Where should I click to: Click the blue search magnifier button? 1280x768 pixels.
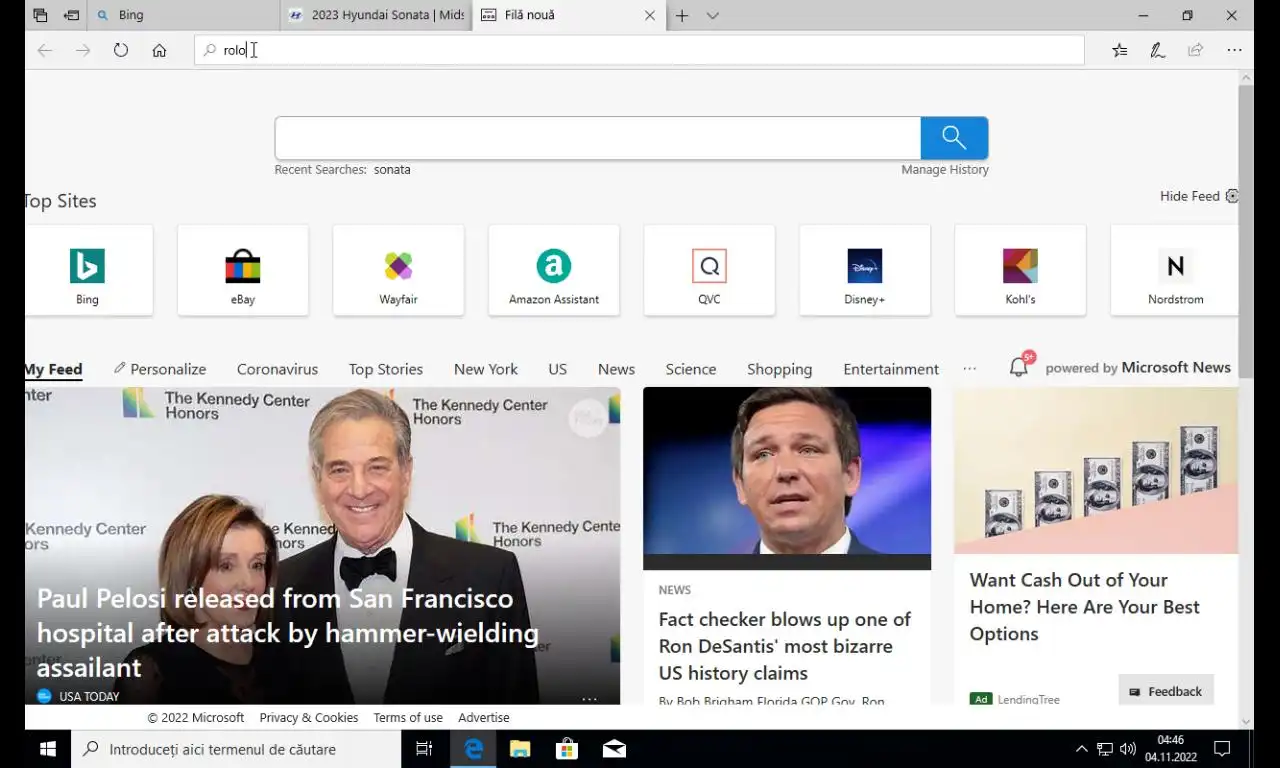point(954,138)
